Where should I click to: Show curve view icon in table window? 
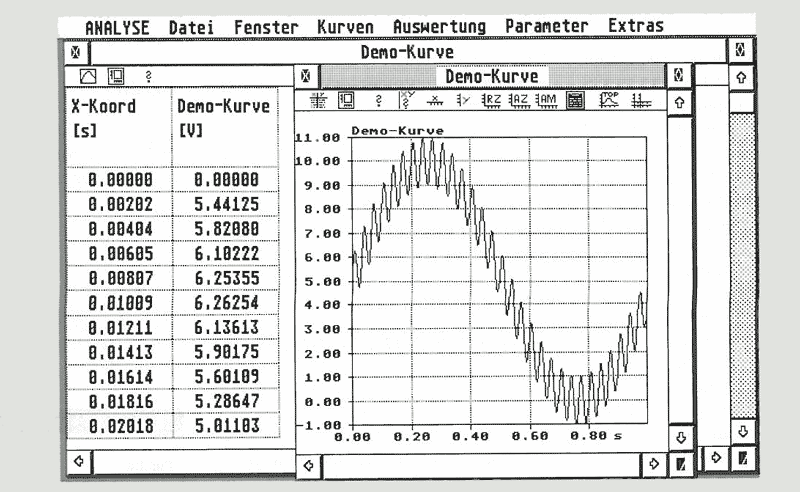pyautogui.click(x=86, y=76)
